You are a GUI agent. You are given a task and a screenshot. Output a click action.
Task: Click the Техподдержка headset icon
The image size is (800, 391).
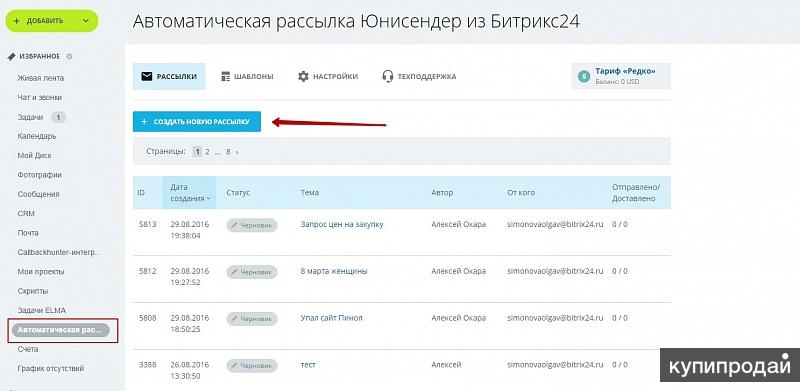(388, 77)
